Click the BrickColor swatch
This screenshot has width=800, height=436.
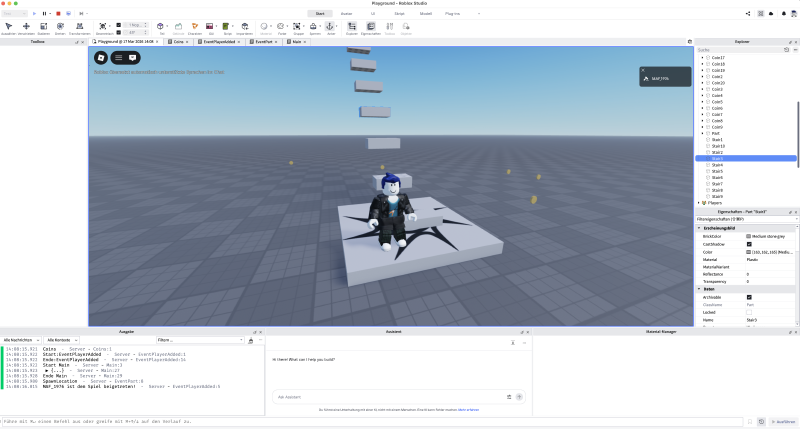tap(748, 237)
